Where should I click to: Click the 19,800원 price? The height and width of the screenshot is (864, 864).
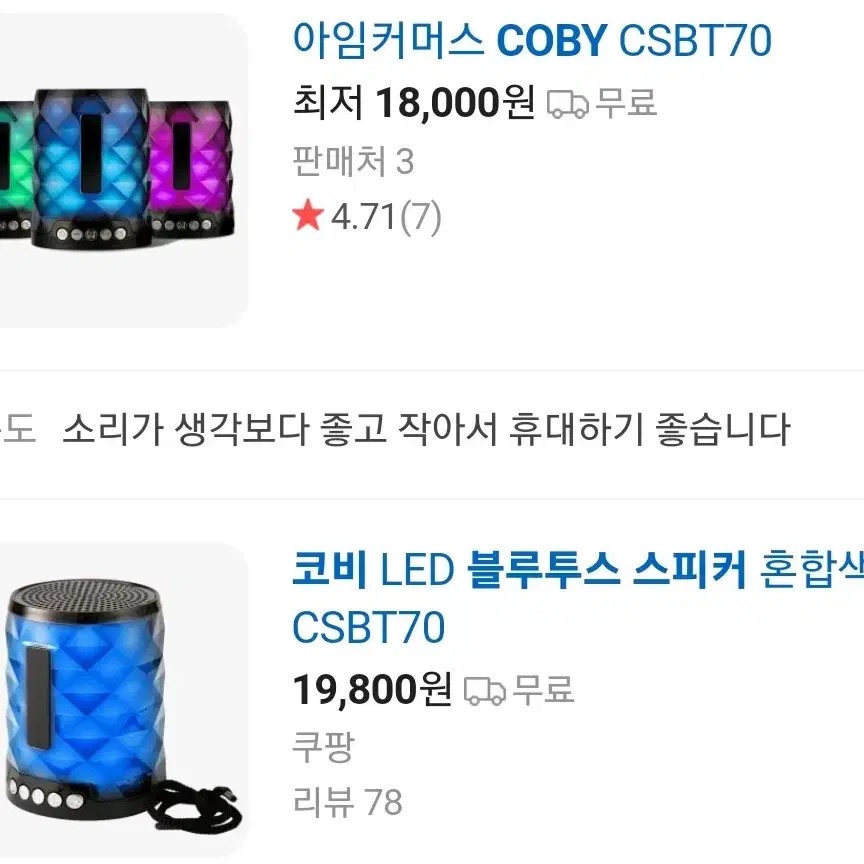click(x=372, y=689)
